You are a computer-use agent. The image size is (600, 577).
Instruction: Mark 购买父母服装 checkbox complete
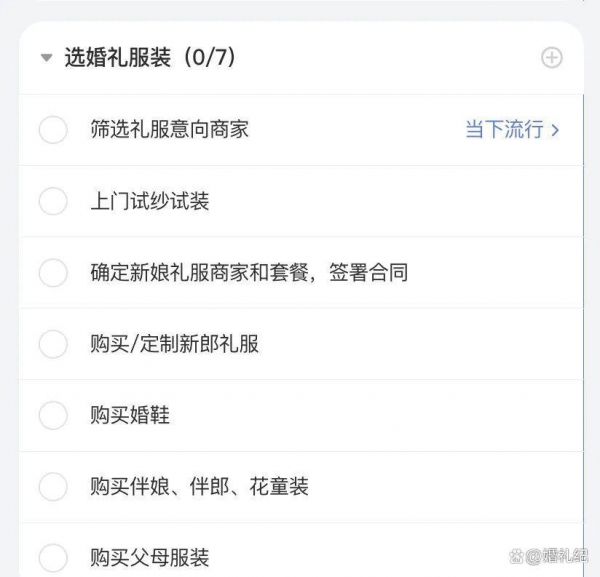point(53,558)
